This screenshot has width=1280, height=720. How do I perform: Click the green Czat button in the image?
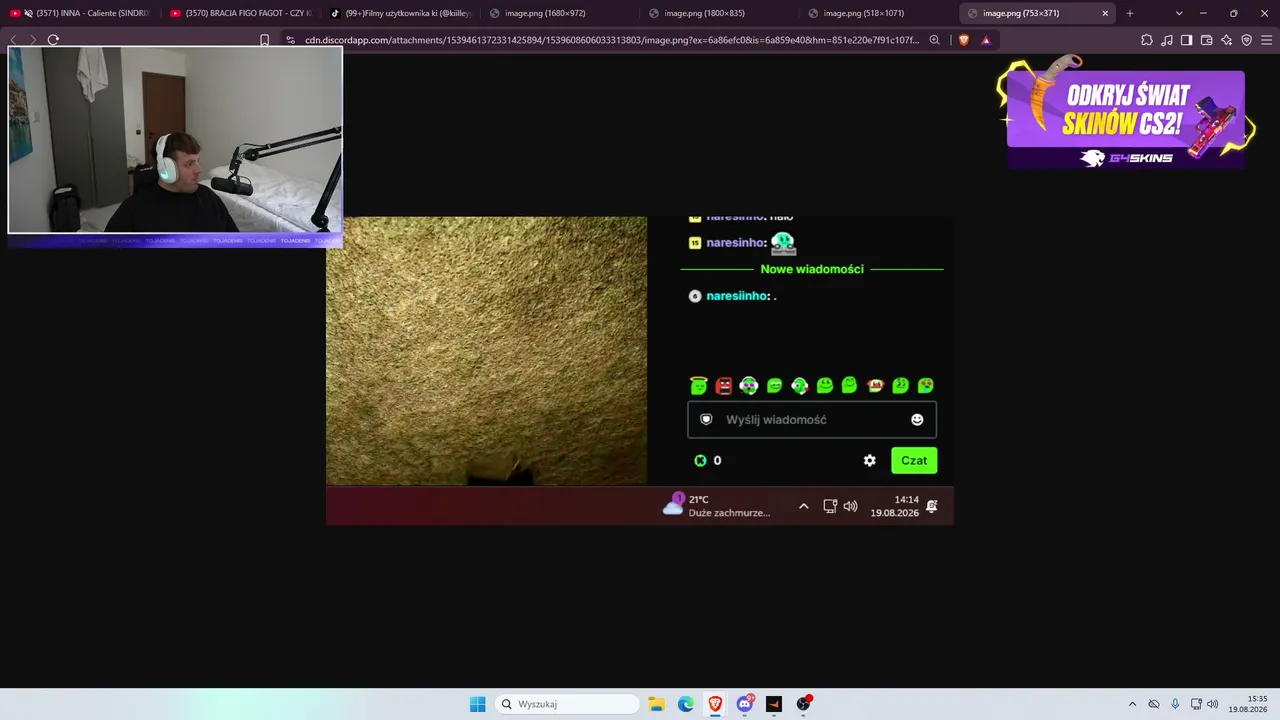tap(914, 460)
